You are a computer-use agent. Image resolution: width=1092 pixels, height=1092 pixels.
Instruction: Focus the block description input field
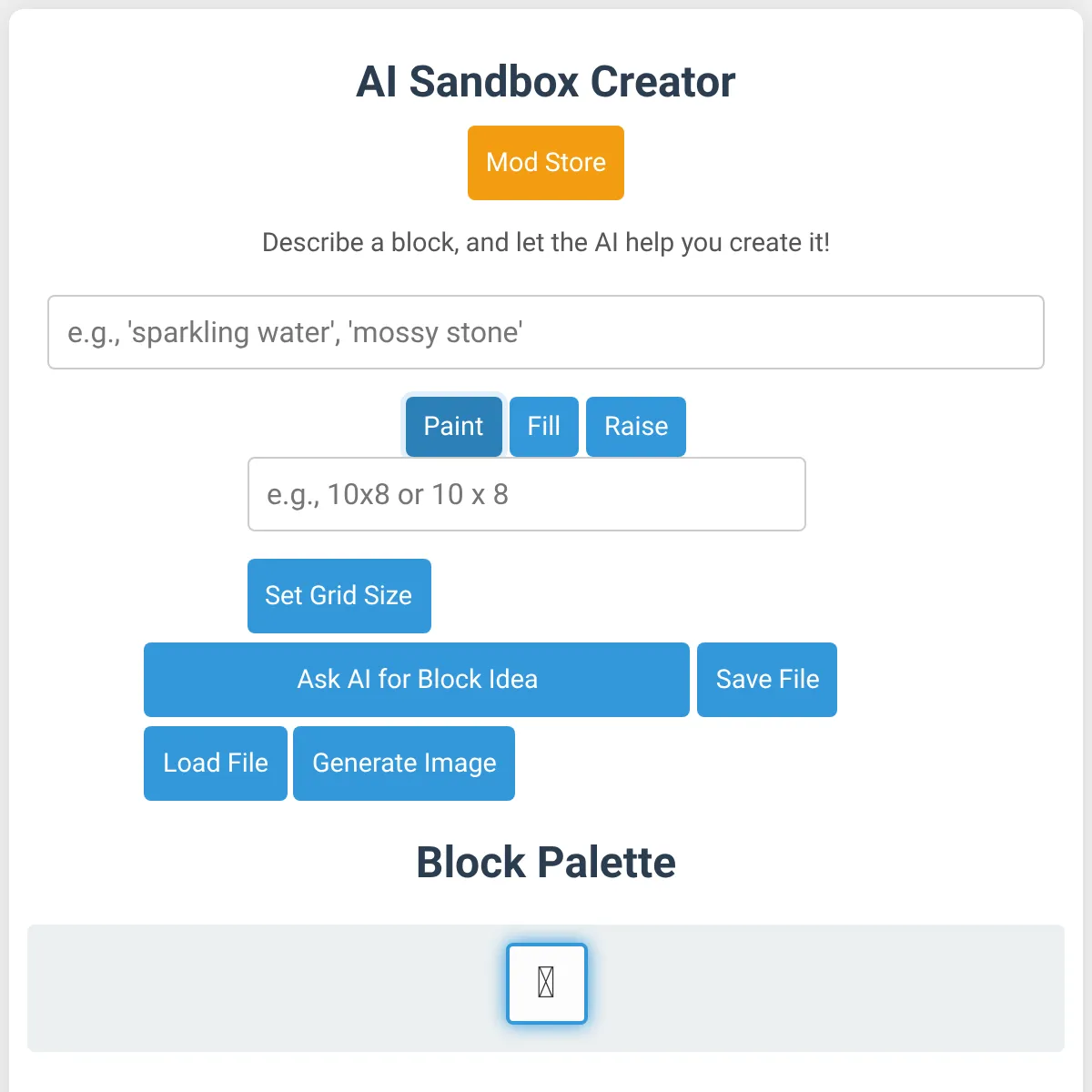click(x=546, y=332)
